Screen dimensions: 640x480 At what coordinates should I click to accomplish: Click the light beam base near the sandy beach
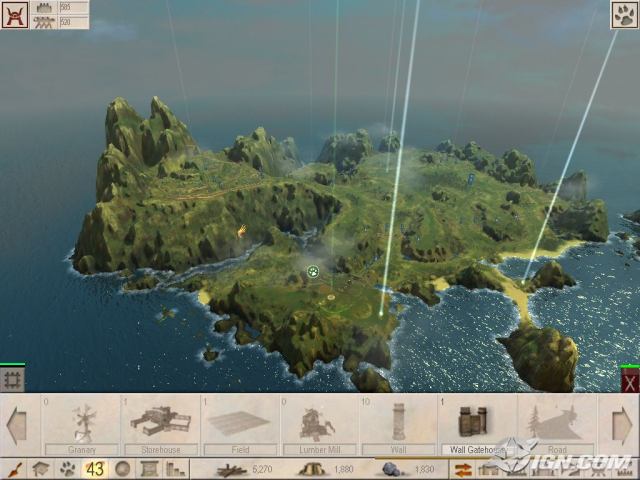pyautogui.click(x=524, y=281)
